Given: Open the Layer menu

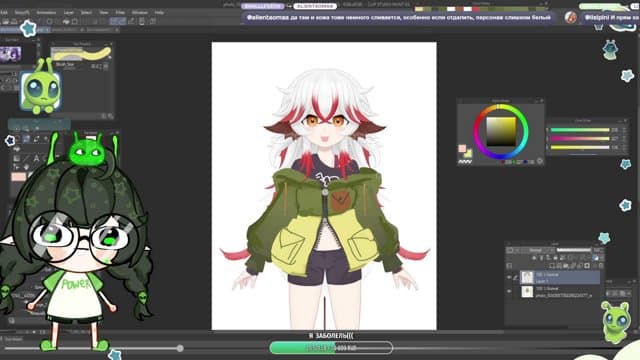Looking at the screenshot, I should [x=69, y=13].
